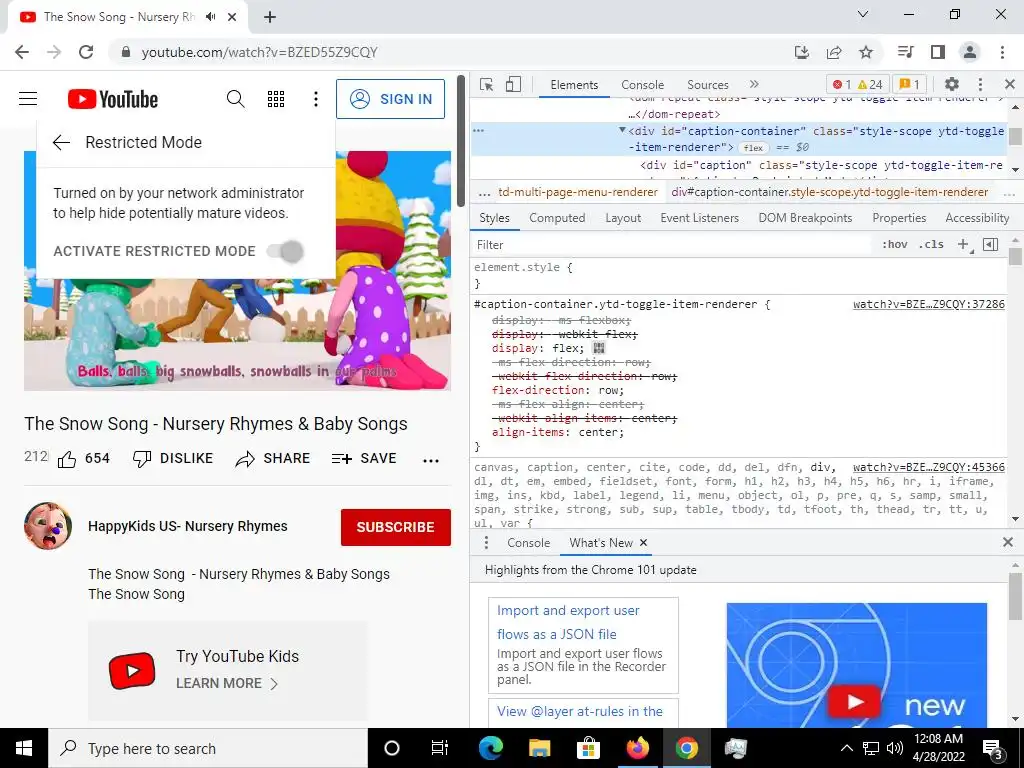Bookmark this page star icon

[866, 52]
